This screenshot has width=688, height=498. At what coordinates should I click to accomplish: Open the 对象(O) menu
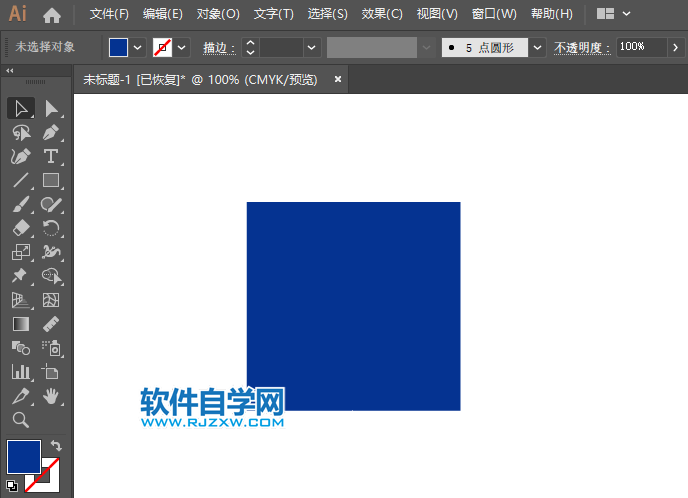pyautogui.click(x=218, y=14)
